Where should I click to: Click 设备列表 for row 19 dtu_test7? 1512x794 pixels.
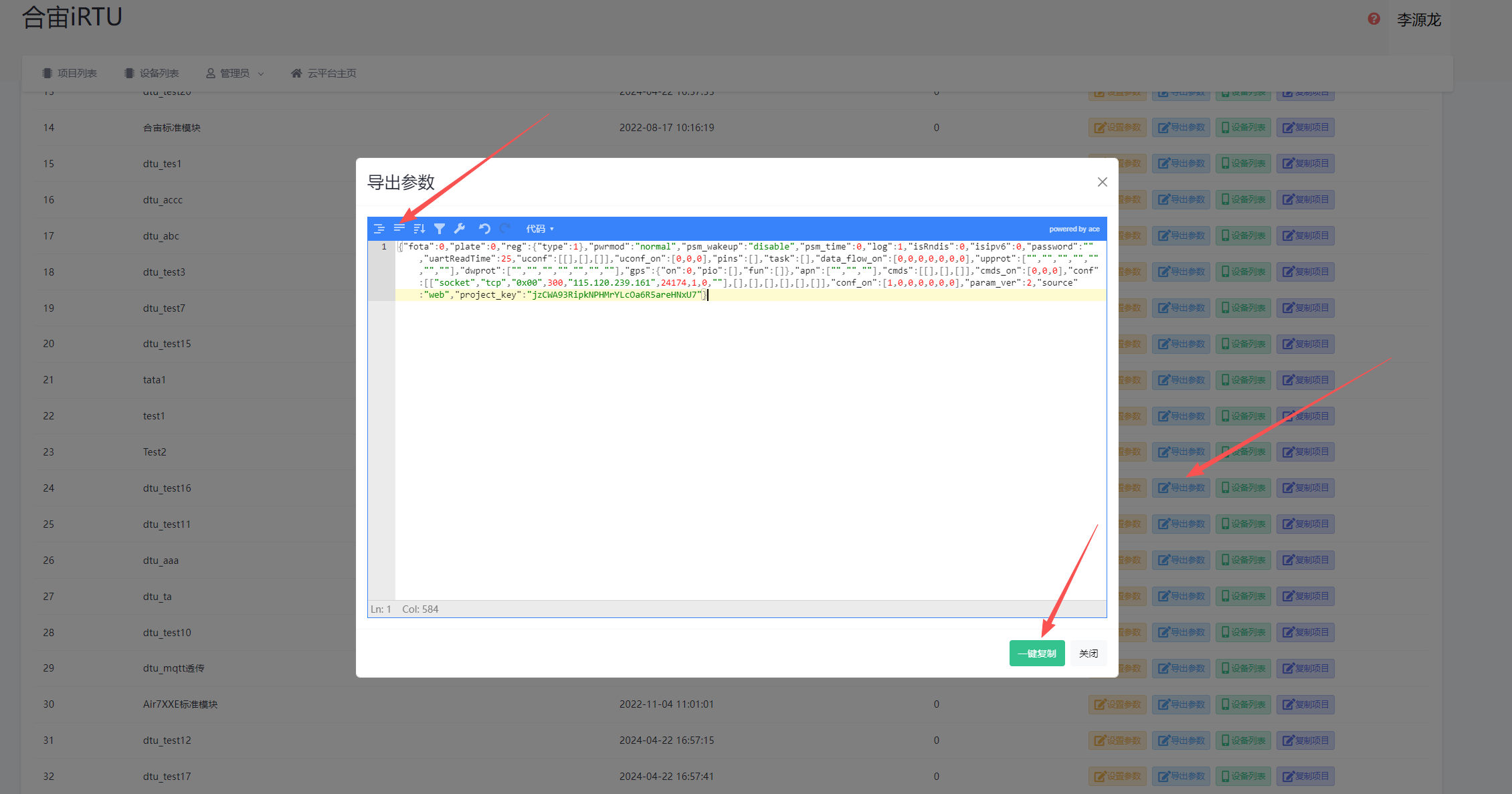(1243, 308)
